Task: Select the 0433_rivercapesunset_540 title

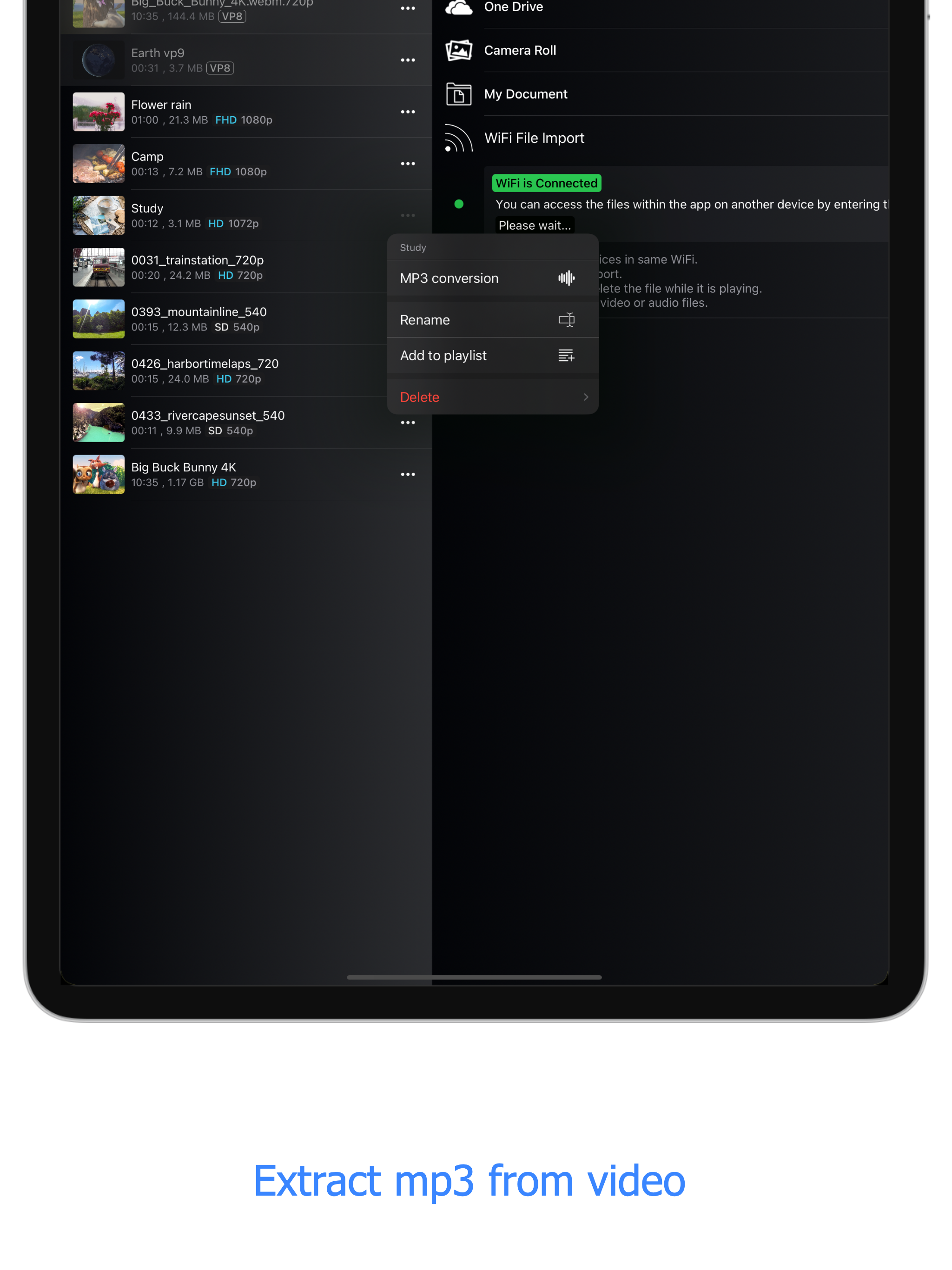Action: (208, 416)
